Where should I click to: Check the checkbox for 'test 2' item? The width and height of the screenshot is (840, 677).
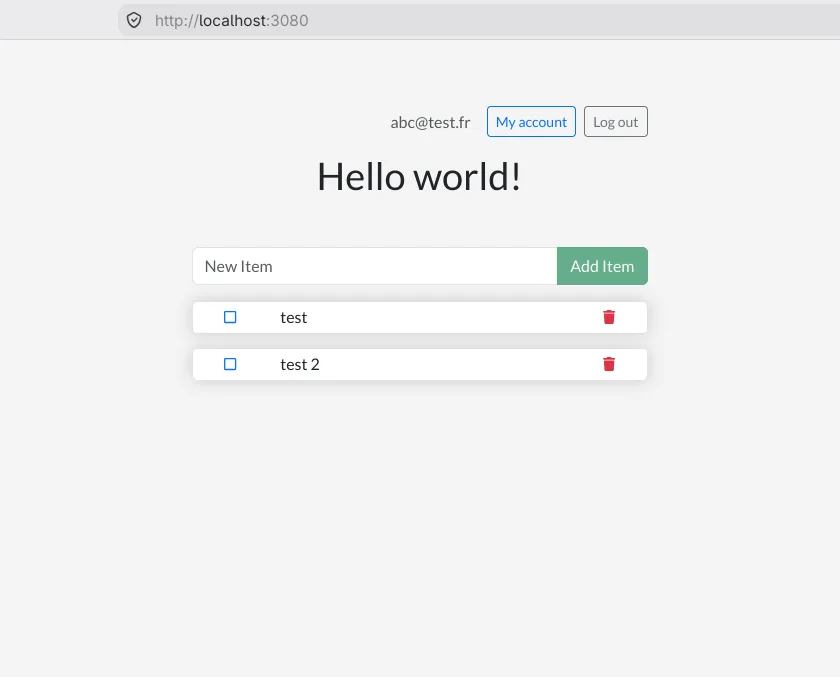coord(230,364)
